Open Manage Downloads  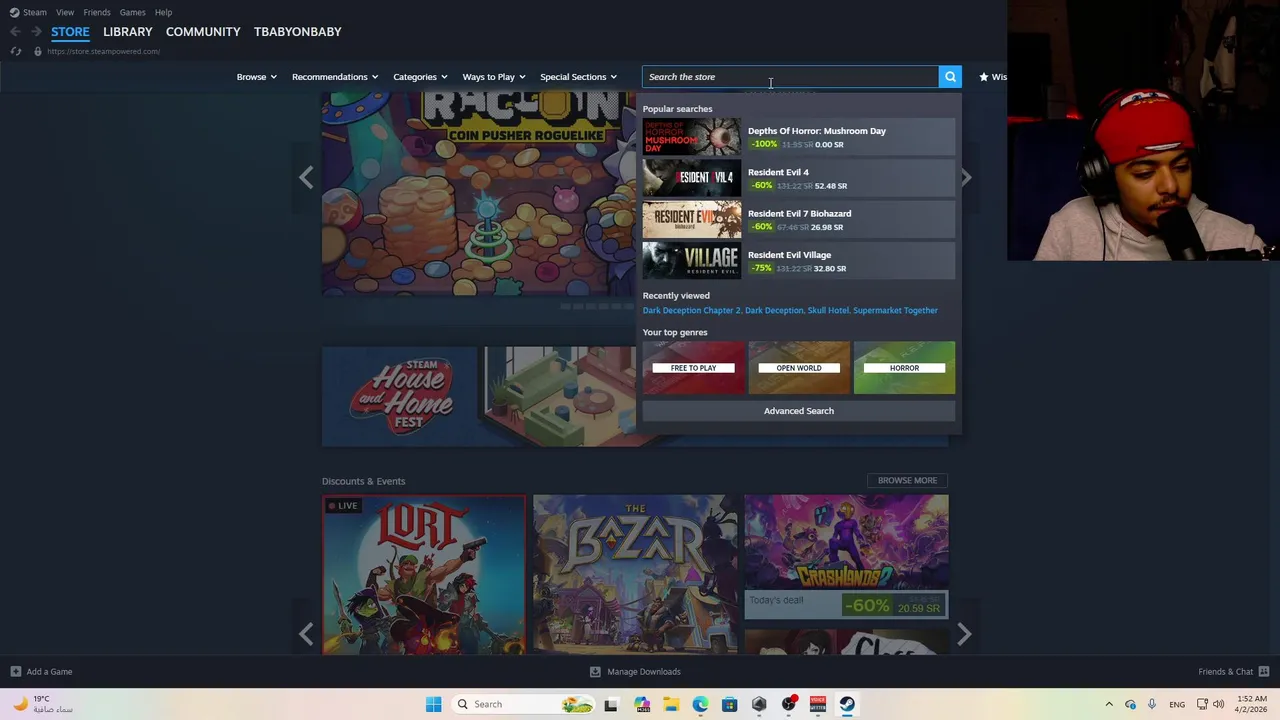click(635, 672)
